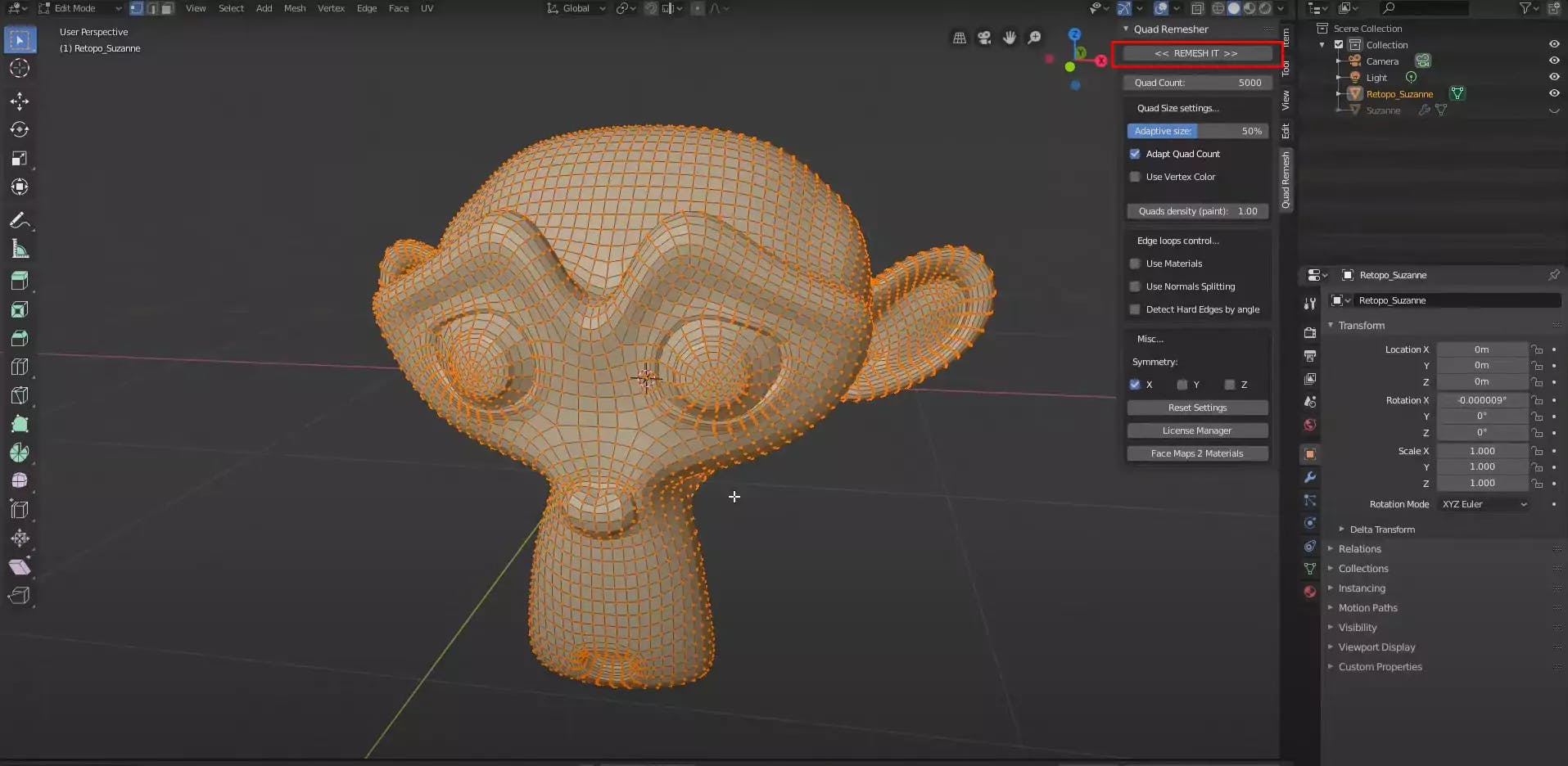Enable Detect Hard Edges by angle
This screenshot has width=1568, height=766.
[x=1135, y=309]
